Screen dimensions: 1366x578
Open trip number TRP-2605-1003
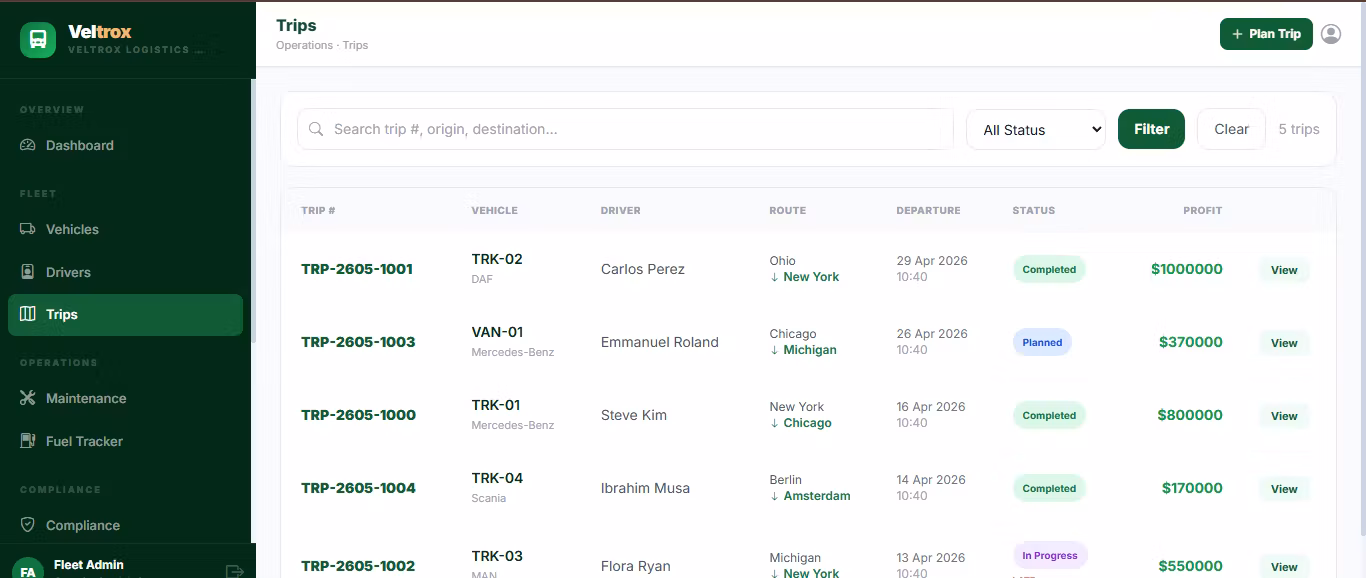tap(358, 342)
